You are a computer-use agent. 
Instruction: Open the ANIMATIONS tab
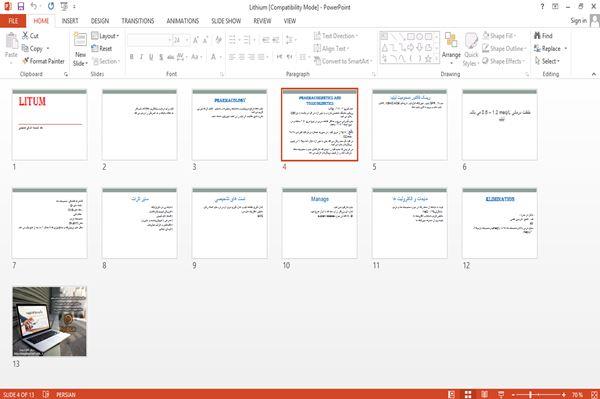[x=183, y=21]
